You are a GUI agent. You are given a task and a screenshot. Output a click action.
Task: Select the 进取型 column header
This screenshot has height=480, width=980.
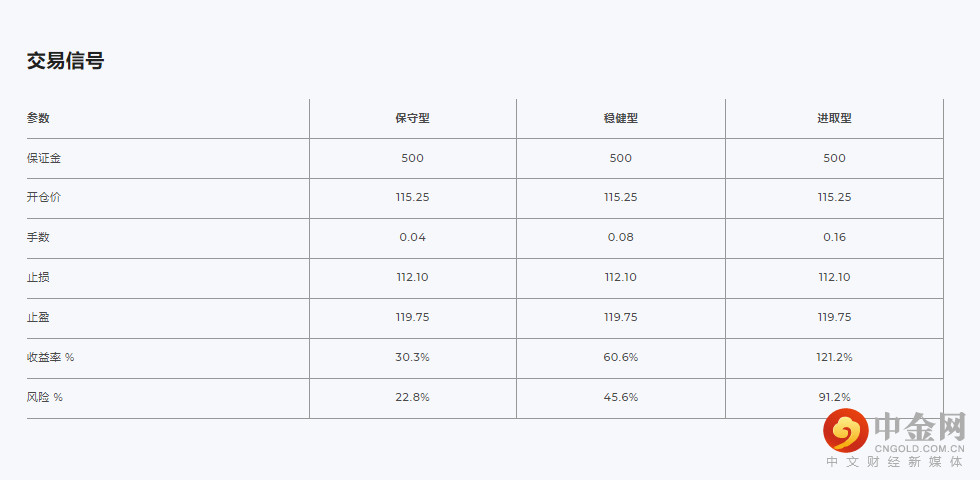[834, 118]
